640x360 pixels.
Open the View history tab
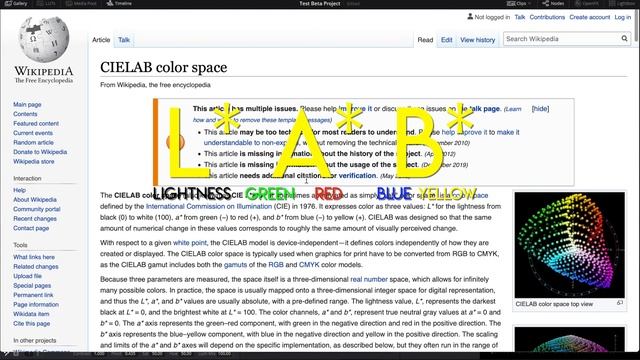(478, 40)
